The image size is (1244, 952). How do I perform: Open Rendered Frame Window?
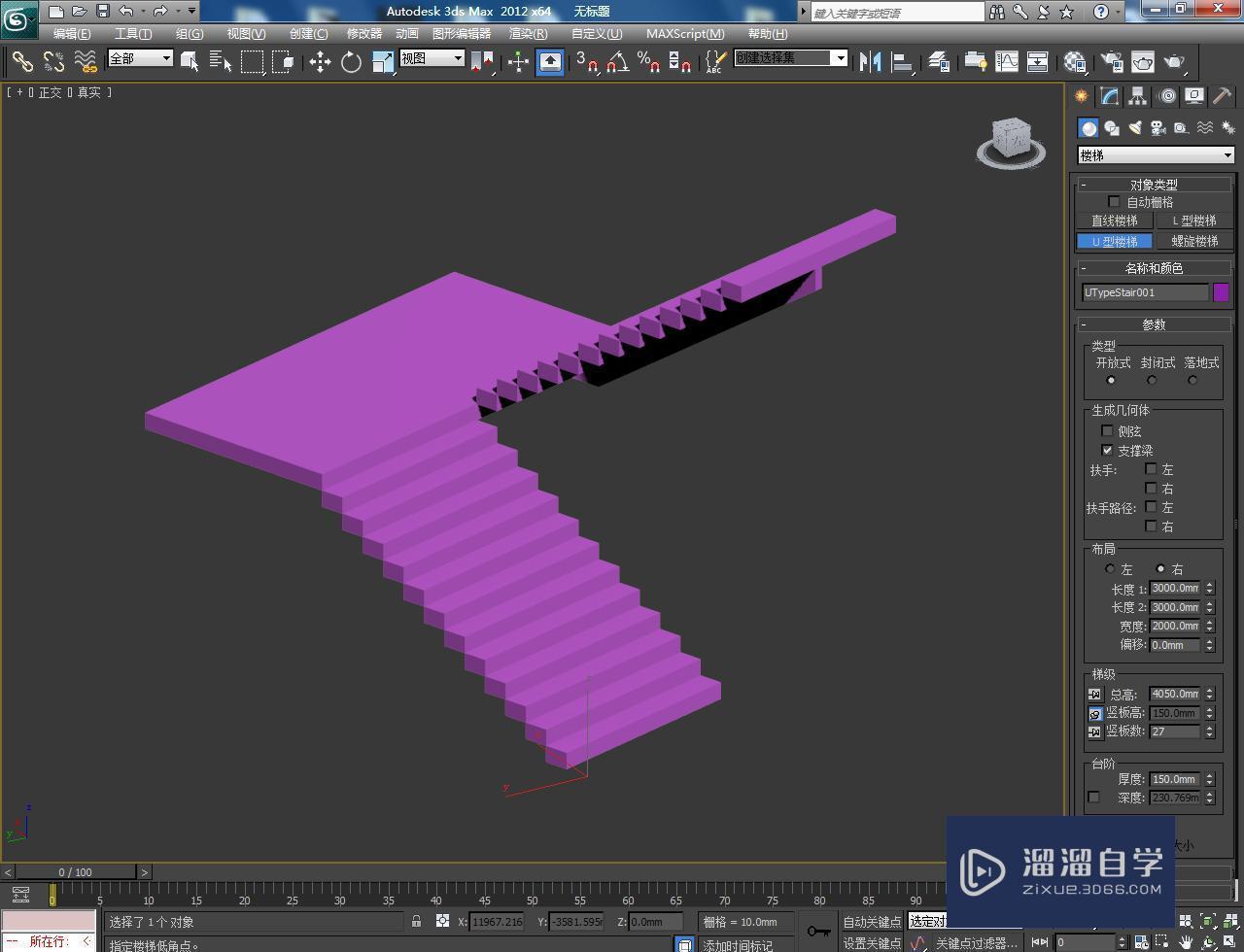[1143, 62]
